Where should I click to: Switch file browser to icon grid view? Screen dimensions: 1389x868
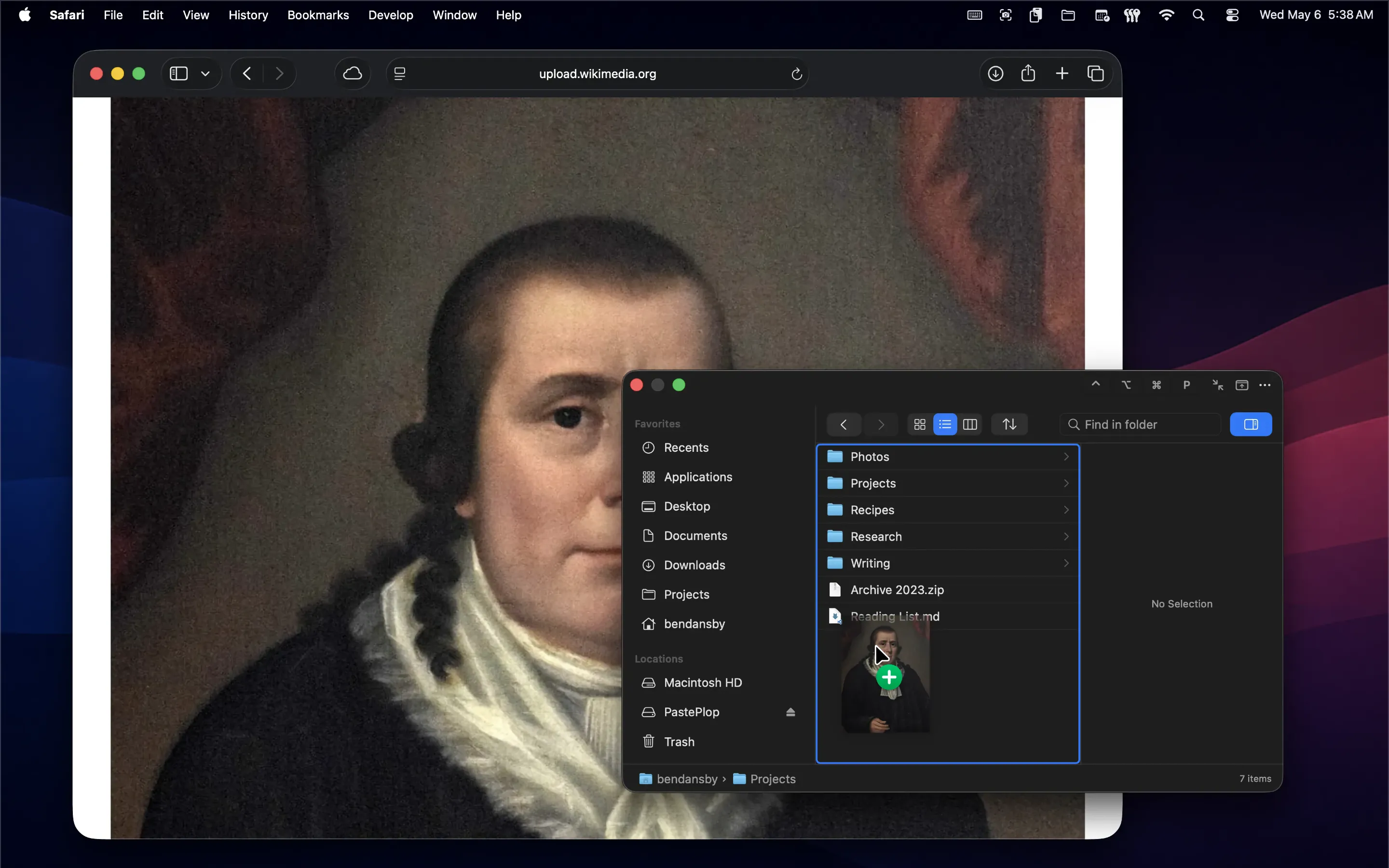click(x=920, y=424)
